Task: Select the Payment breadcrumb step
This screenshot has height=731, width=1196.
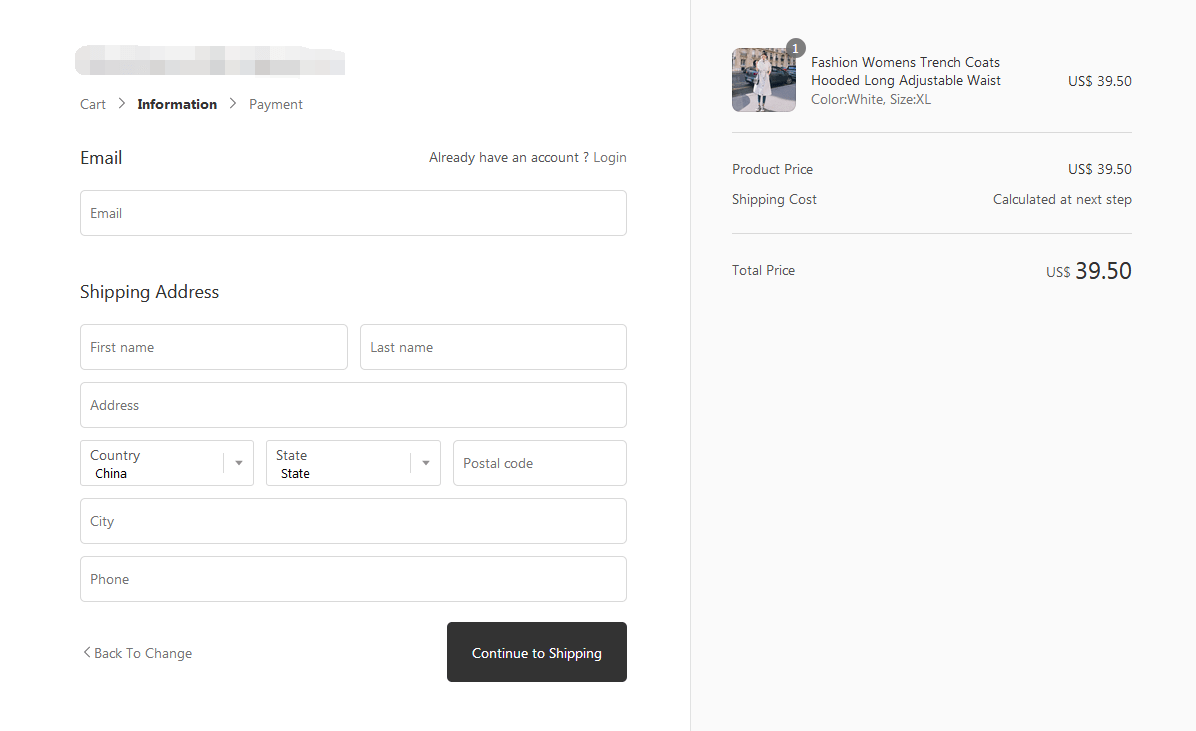Action: (276, 104)
